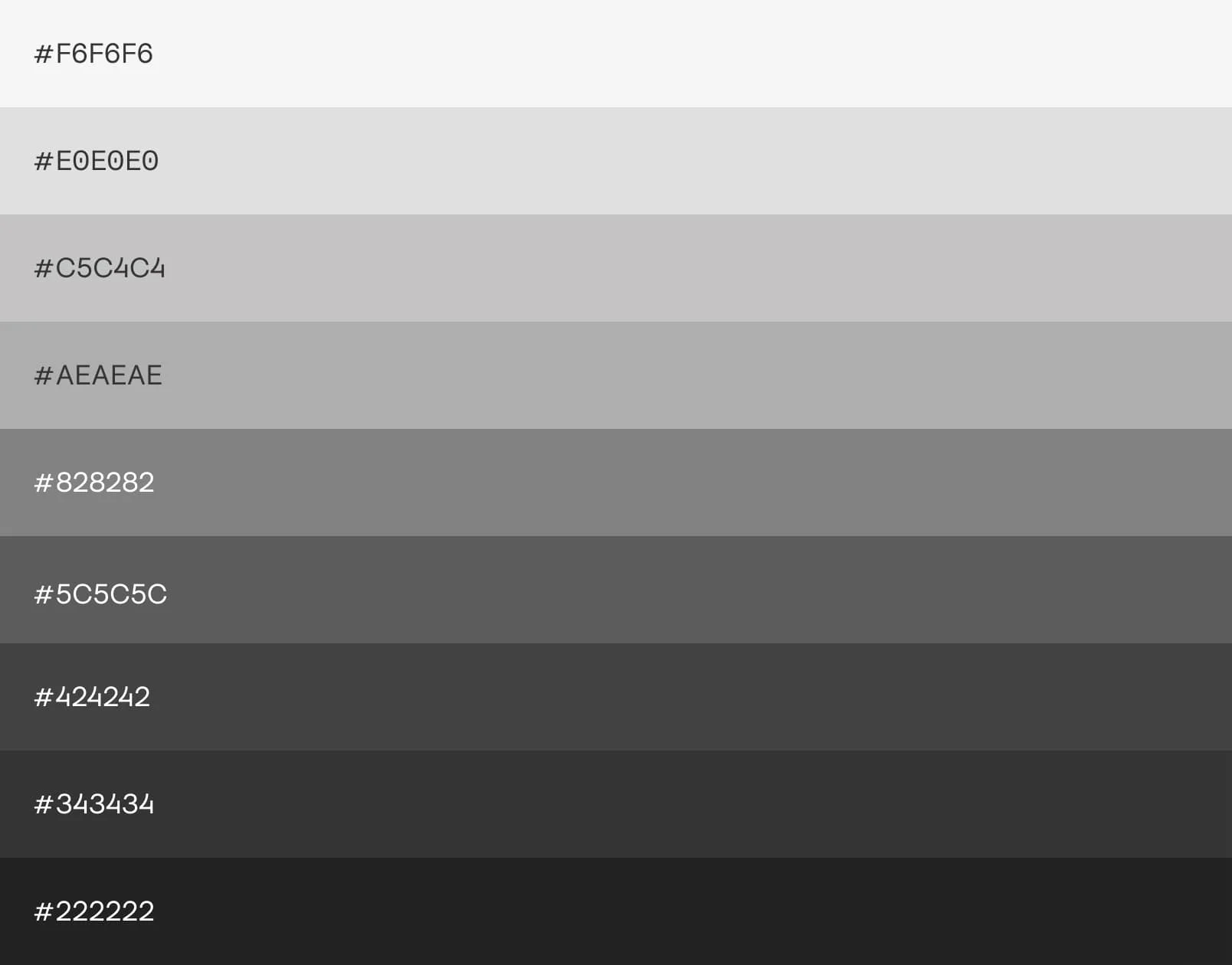The image size is (1232, 965).
Task: Pick the lightest gray band in the palette
Action: 616,54
